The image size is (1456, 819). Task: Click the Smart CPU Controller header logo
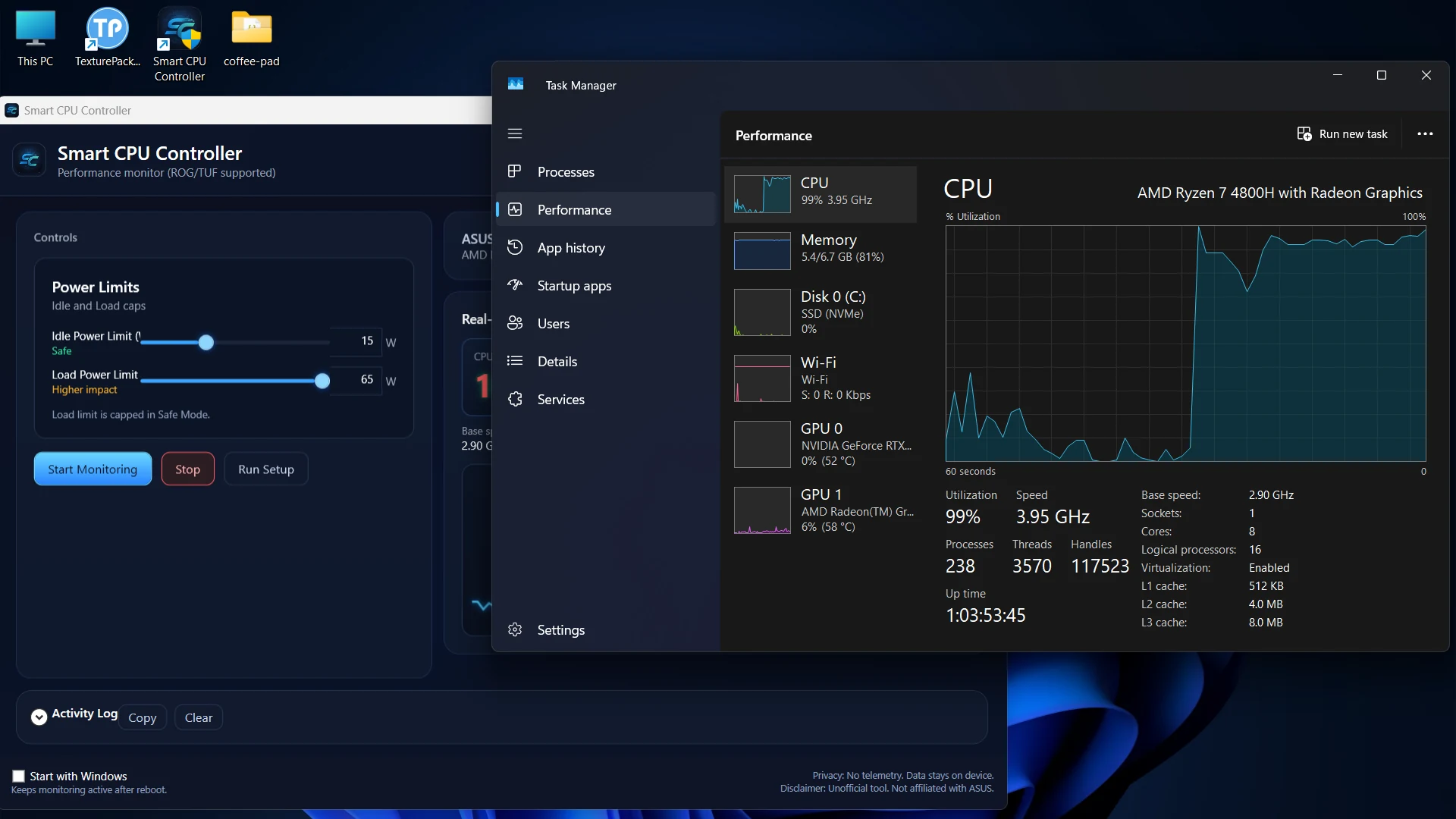29,160
